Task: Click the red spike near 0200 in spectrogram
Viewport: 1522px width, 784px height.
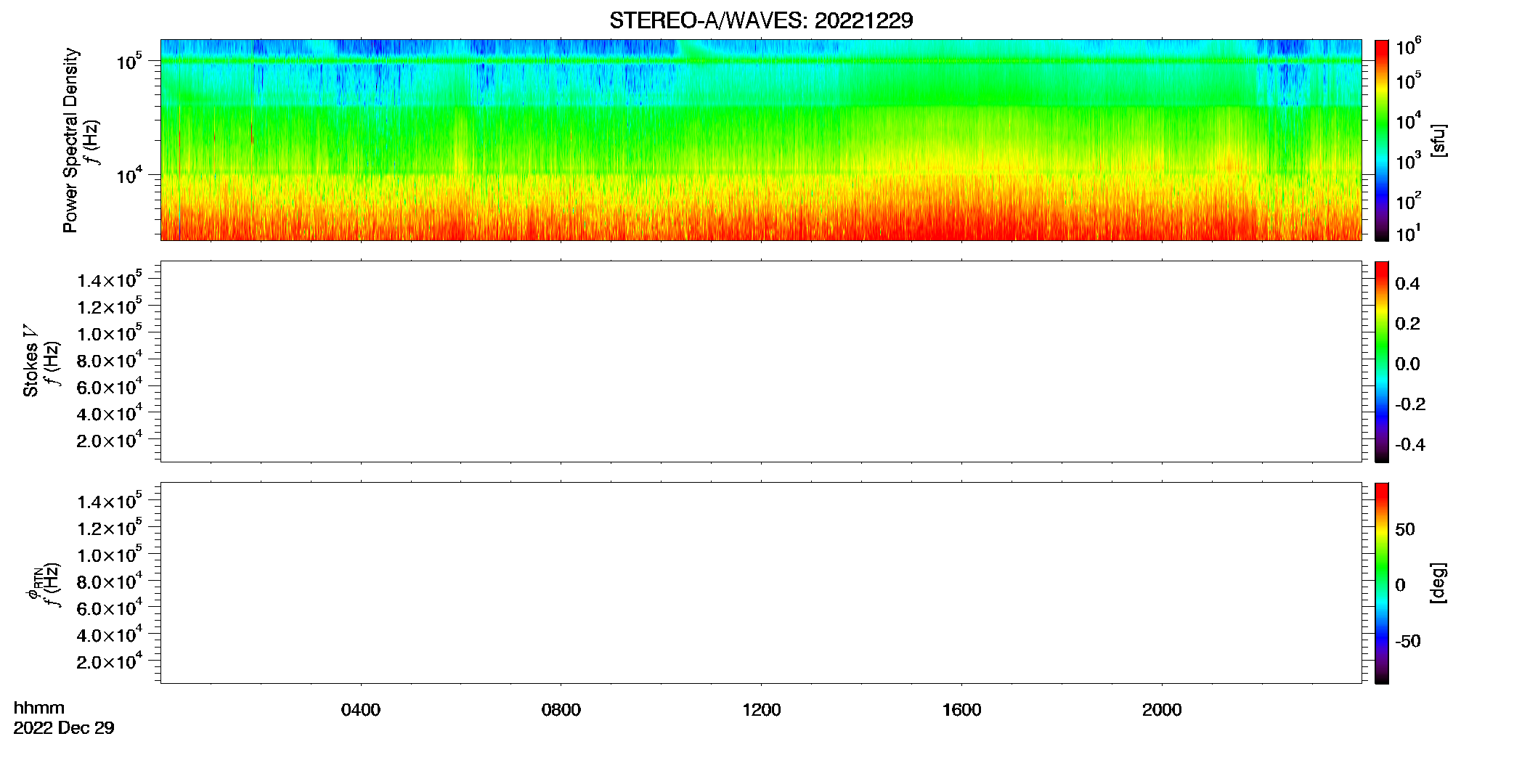Action: [x=252, y=134]
